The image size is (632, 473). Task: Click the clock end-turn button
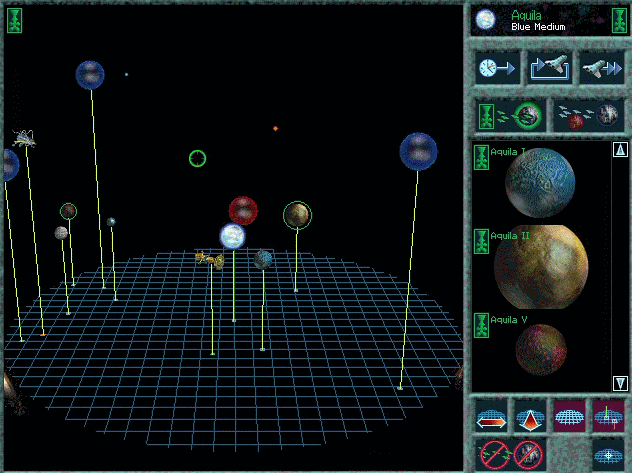point(497,68)
